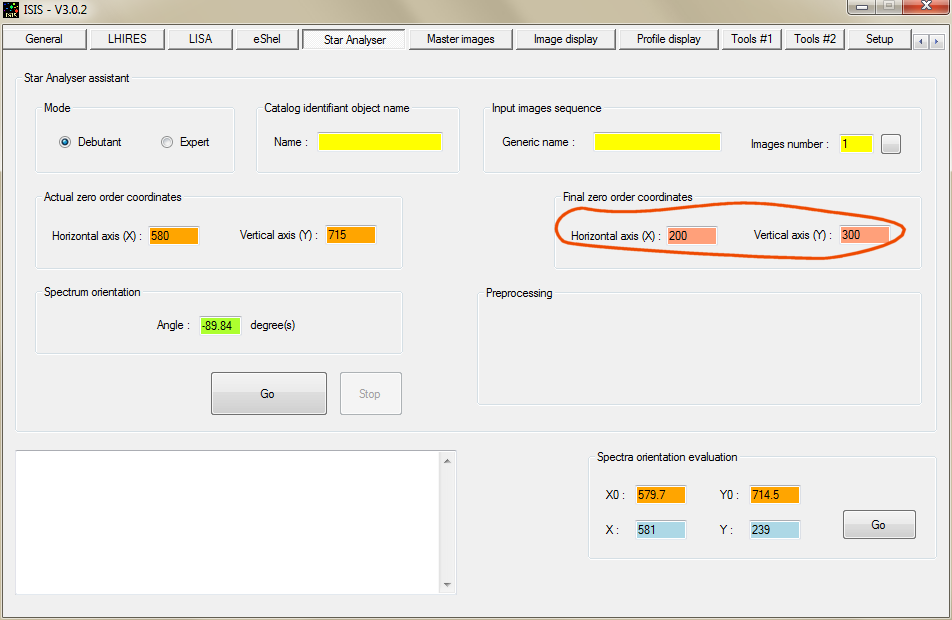The height and width of the screenshot is (620, 952).
Task: Click the log box scroll down arrow
Action: click(x=447, y=585)
